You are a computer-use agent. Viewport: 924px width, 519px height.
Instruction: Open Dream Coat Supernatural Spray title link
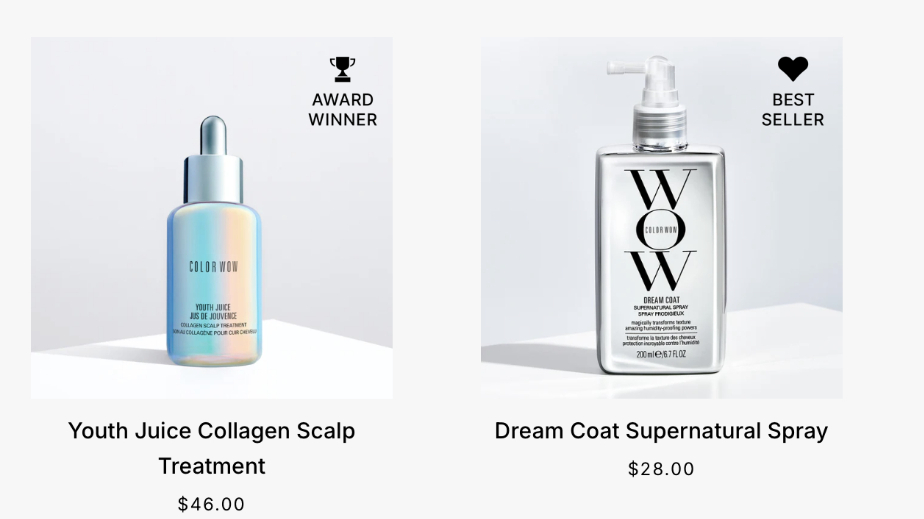pyautogui.click(x=661, y=431)
